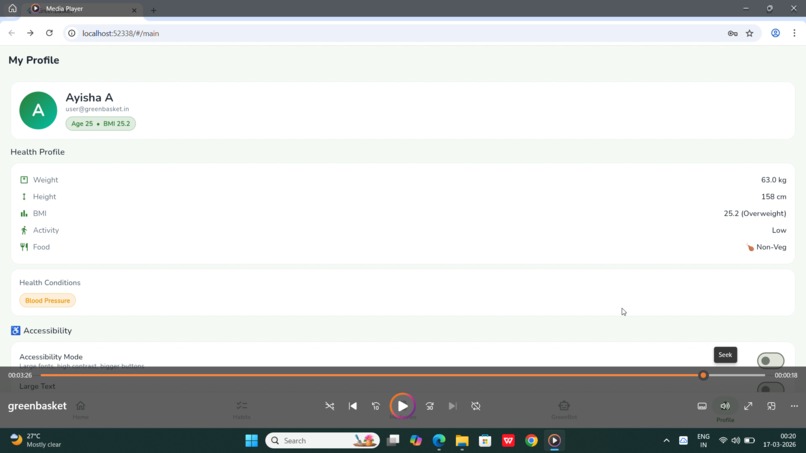
Task: Click the Accessibility wheelchair icon
Action: click(15, 331)
